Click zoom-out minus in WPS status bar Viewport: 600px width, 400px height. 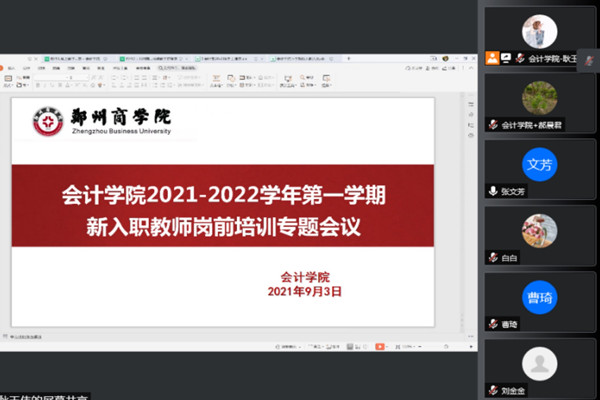point(420,346)
